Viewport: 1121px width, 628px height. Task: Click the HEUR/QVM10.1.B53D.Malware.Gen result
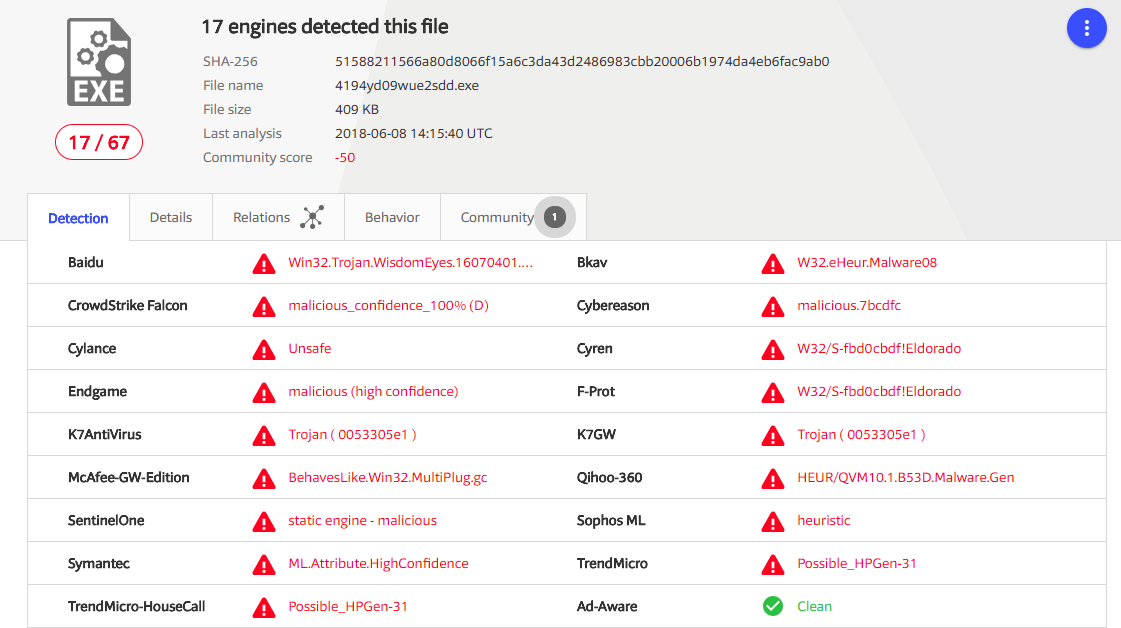click(x=906, y=477)
